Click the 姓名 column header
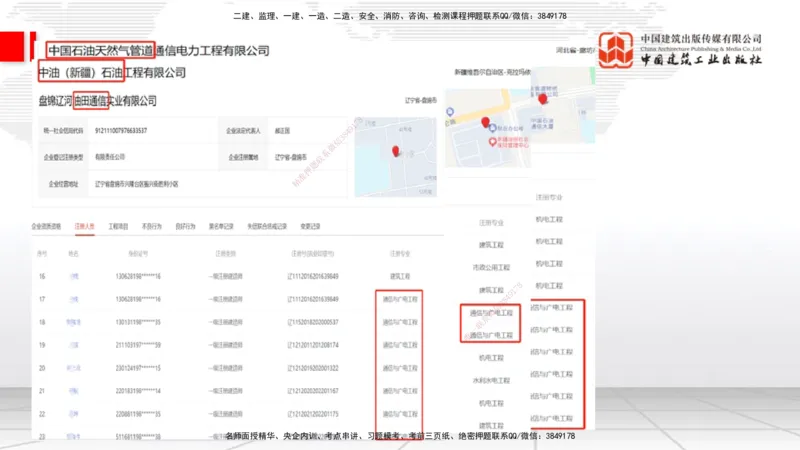The width and height of the screenshot is (800, 450). point(73,254)
